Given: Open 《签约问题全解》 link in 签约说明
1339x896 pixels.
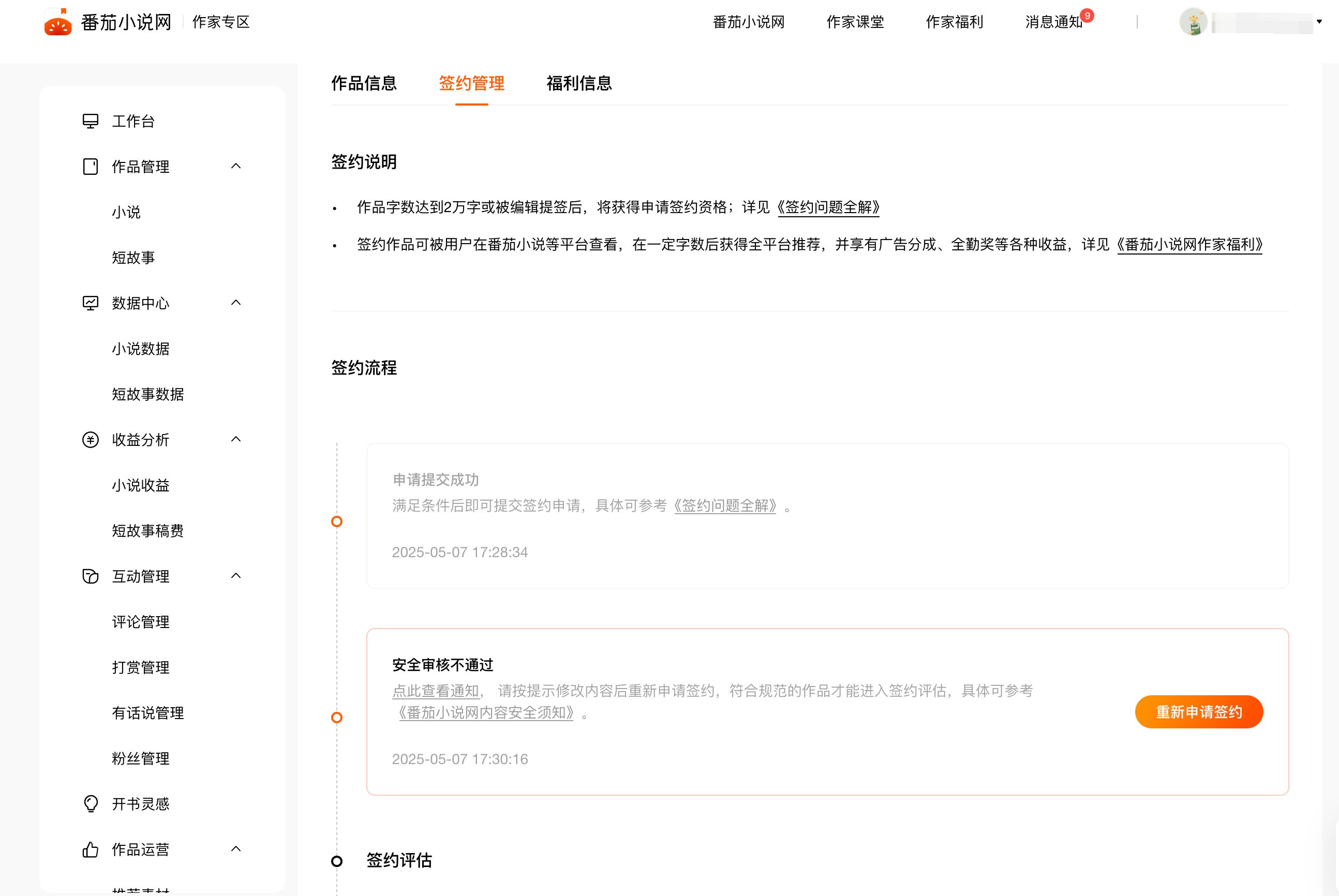Looking at the screenshot, I should coord(829,207).
